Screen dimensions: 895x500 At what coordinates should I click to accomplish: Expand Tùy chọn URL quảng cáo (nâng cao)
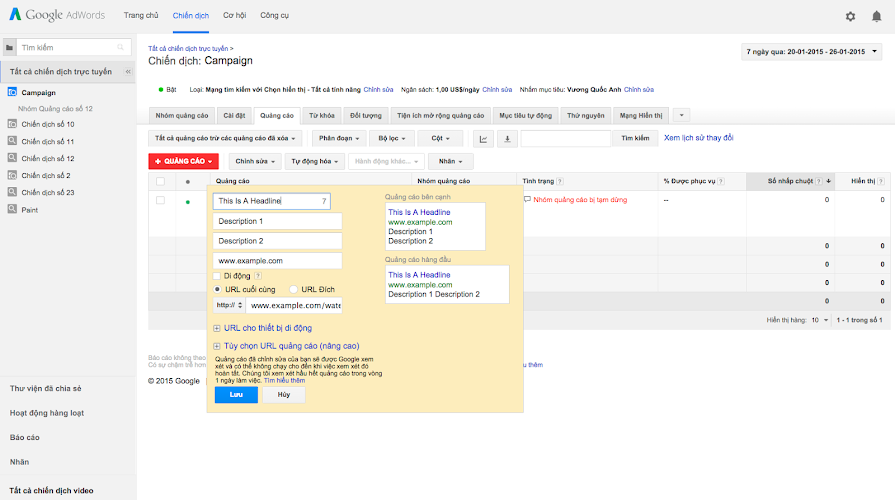287,346
